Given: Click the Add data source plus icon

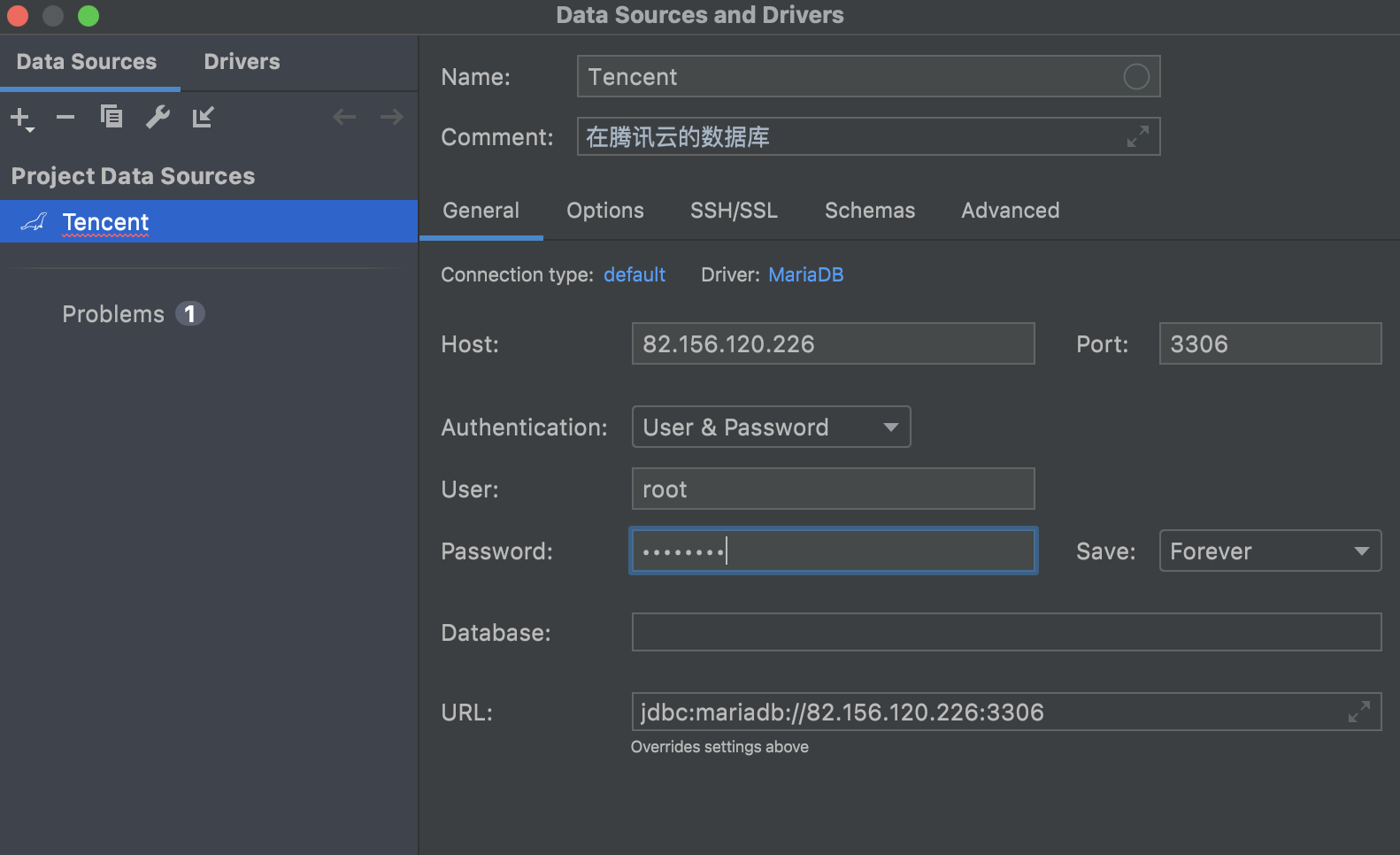Looking at the screenshot, I should point(20,117).
